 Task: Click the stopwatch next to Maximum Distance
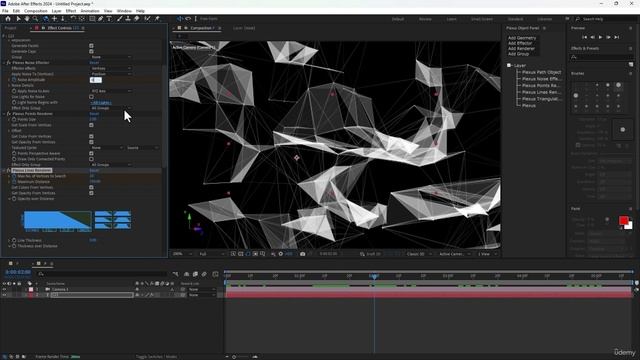click(14, 182)
